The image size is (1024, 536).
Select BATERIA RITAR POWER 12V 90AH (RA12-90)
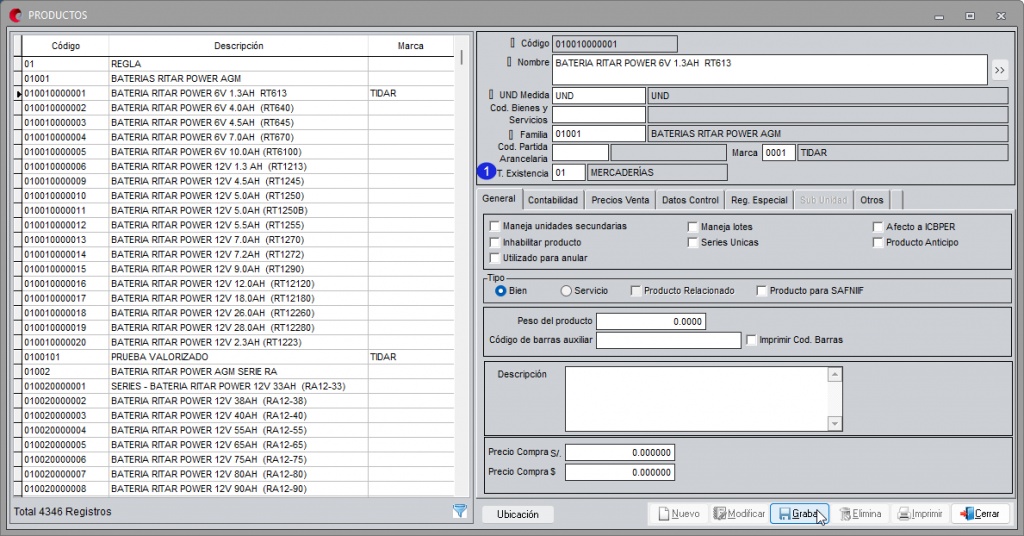coord(238,488)
